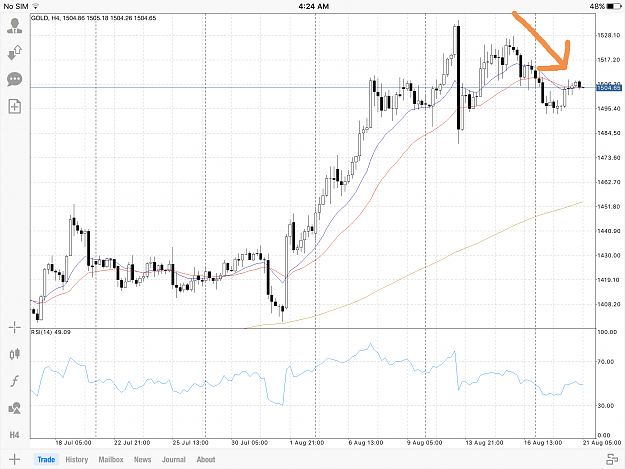Tap the 70.00 RSI level label
Viewport: 625px width, 469px height.
605,362
